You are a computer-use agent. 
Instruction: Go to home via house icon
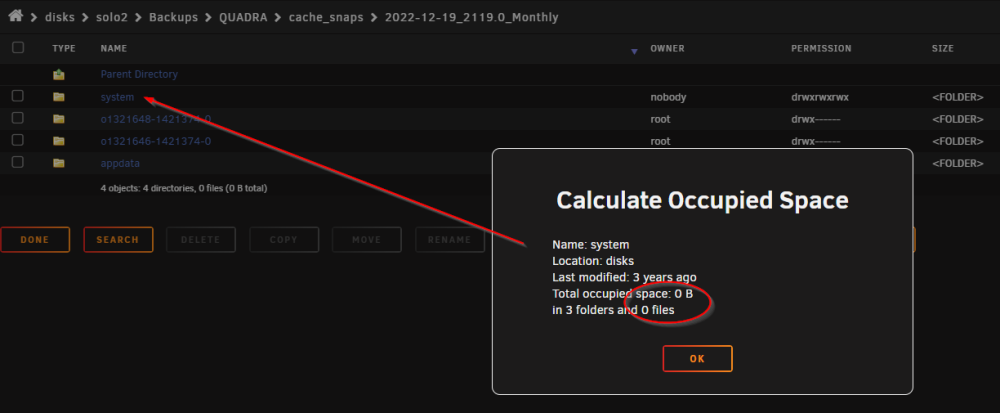pyautogui.click(x=16, y=16)
